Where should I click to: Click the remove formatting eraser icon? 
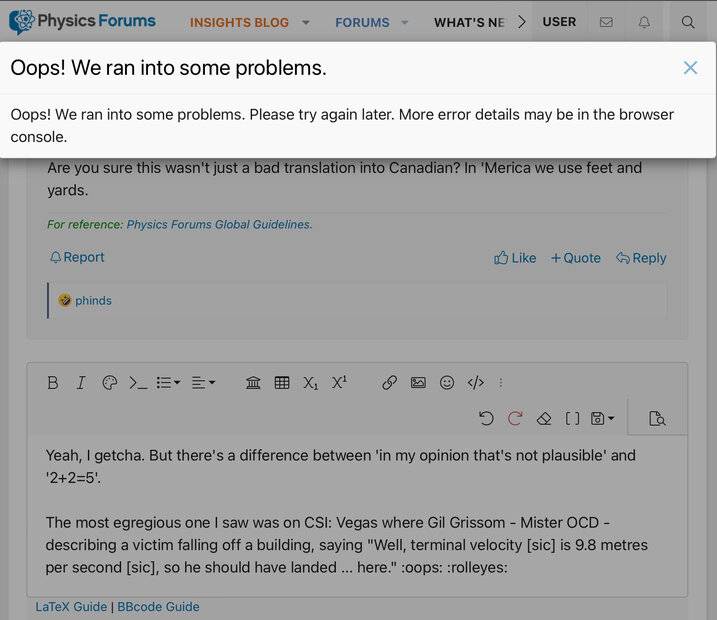[544, 418]
